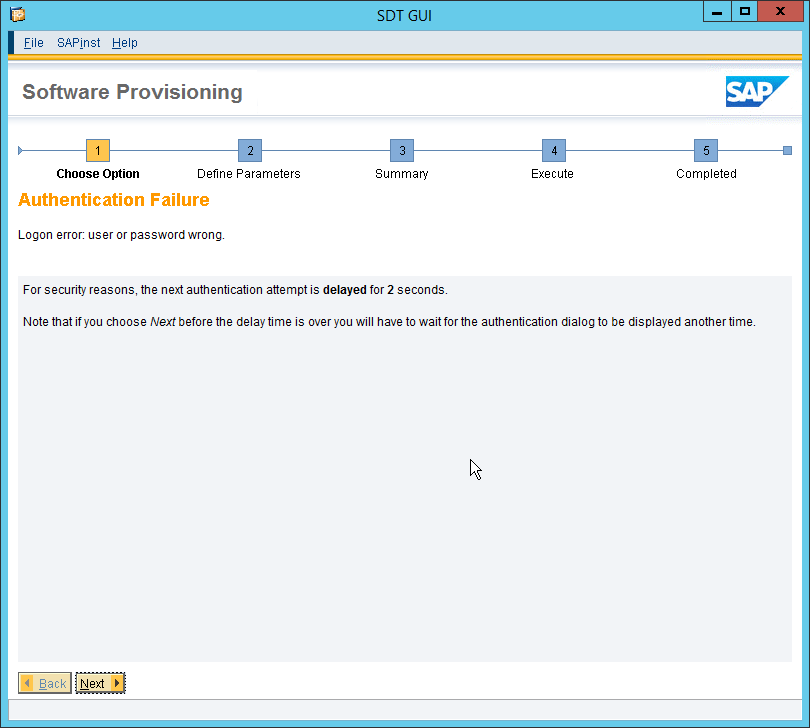Click the SAP logo
Viewport: 810px width, 728px height.
(x=757, y=91)
